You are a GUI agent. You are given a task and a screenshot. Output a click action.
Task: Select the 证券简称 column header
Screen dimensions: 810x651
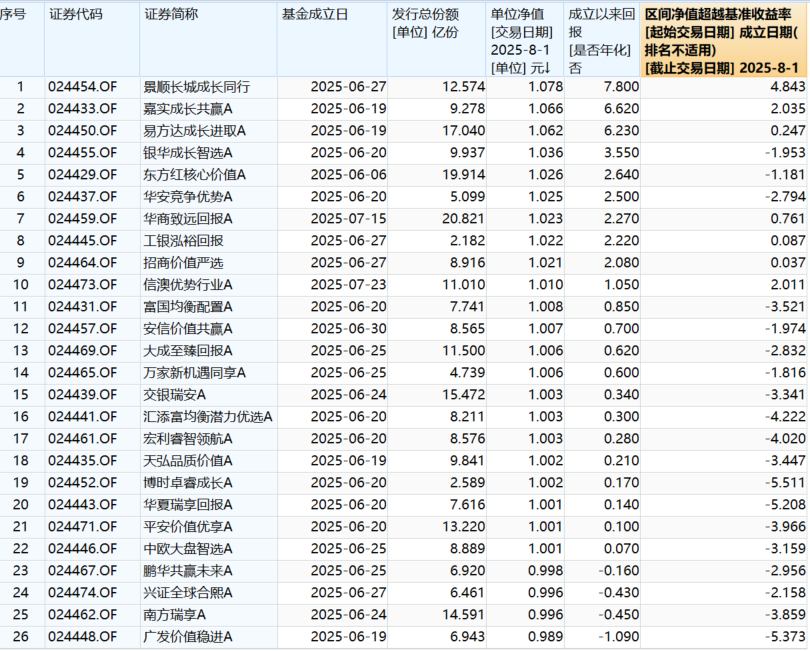[x=171, y=15]
